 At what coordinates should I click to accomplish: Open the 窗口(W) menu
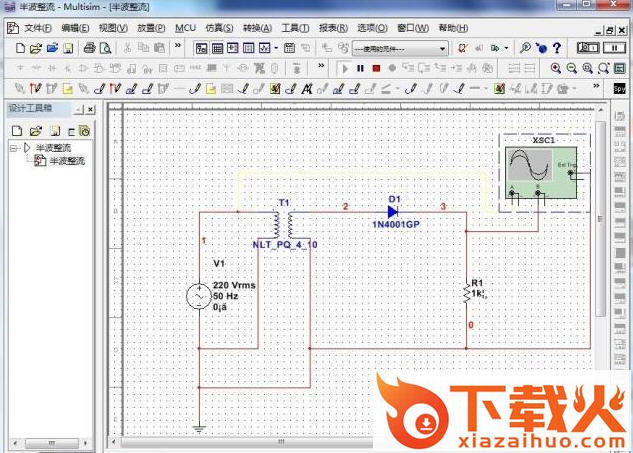[413, 28]
